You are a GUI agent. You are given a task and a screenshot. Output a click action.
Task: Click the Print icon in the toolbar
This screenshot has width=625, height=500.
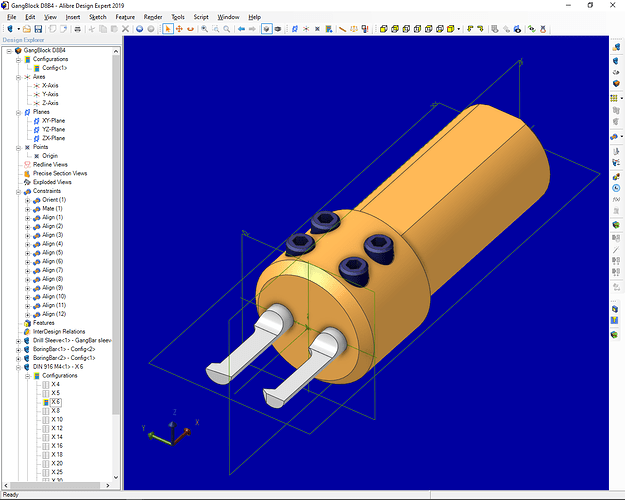pos(78,29)
